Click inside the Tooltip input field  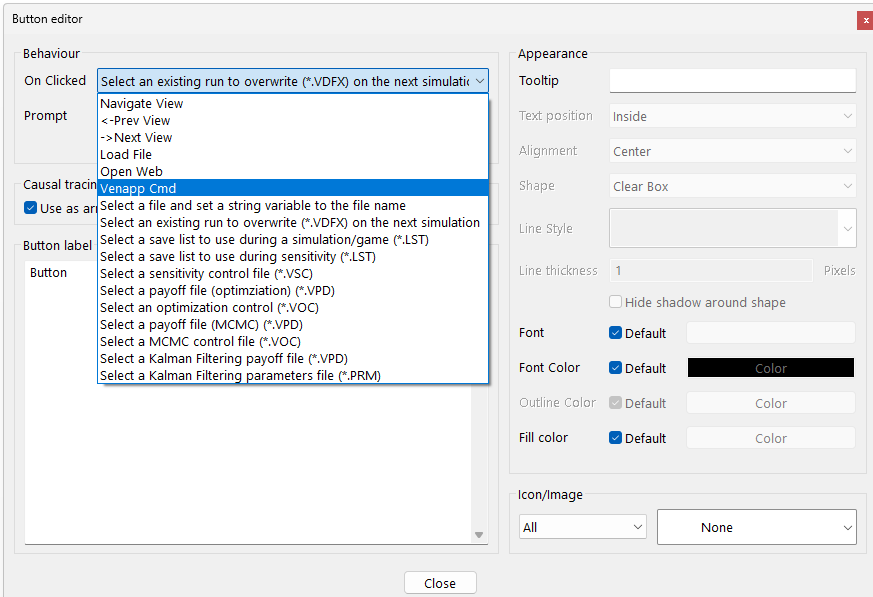(732, 80)
